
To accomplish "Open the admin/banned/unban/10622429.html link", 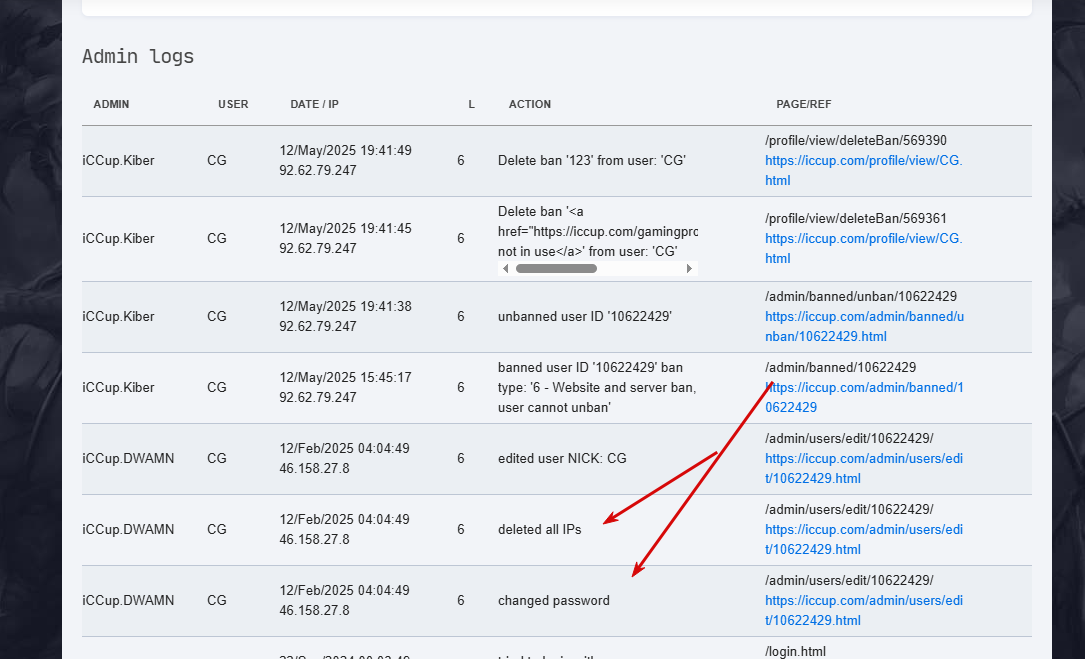I will [x=864, y=327].
